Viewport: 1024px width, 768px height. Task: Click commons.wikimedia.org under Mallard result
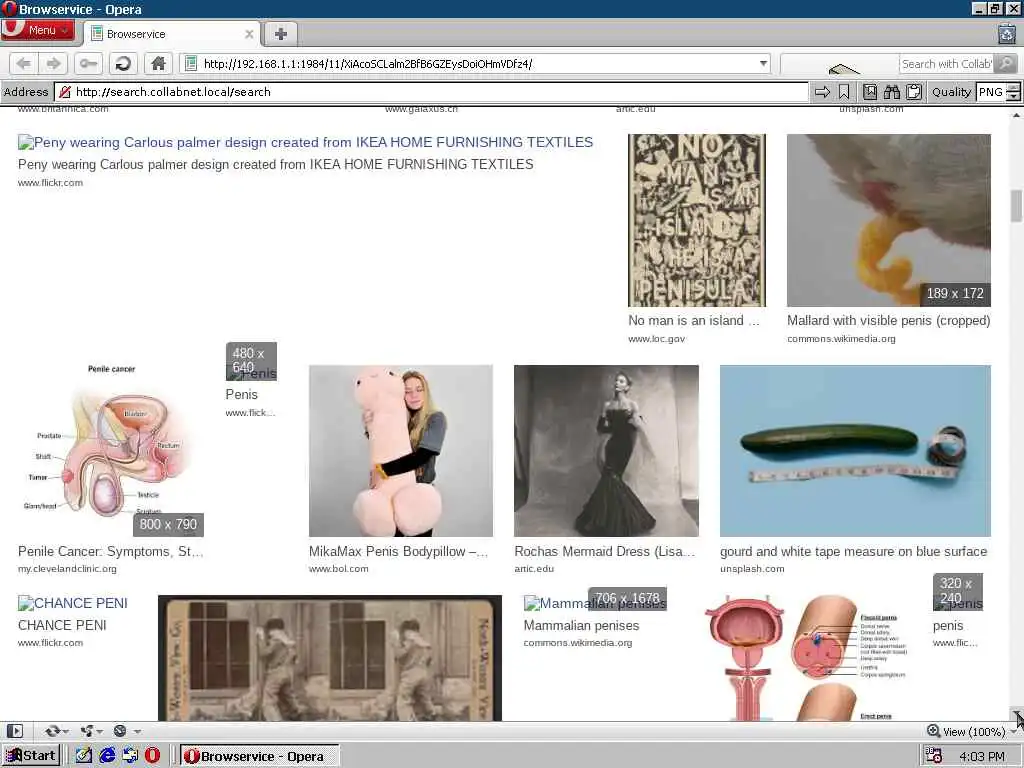841,339
